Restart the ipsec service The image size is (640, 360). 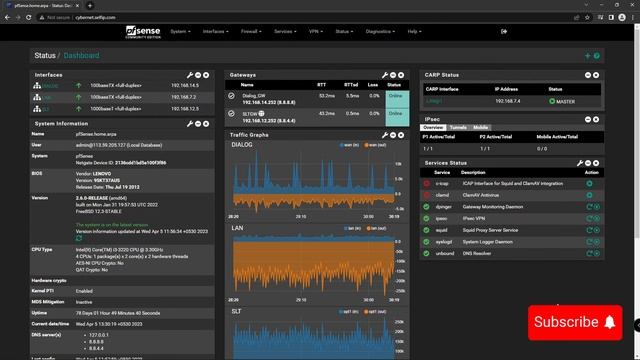tap(589, 219)
